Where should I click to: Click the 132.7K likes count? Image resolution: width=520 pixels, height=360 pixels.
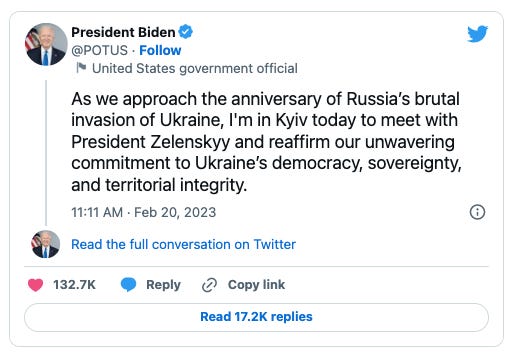pos(74,285)
